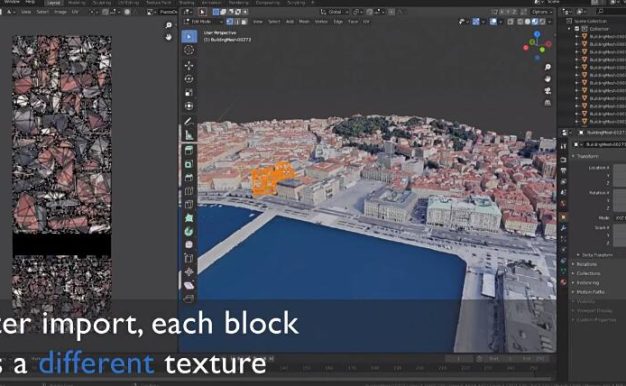Enable face select mode
This screenshot has height=386, width=626.
tap(244, 22)
